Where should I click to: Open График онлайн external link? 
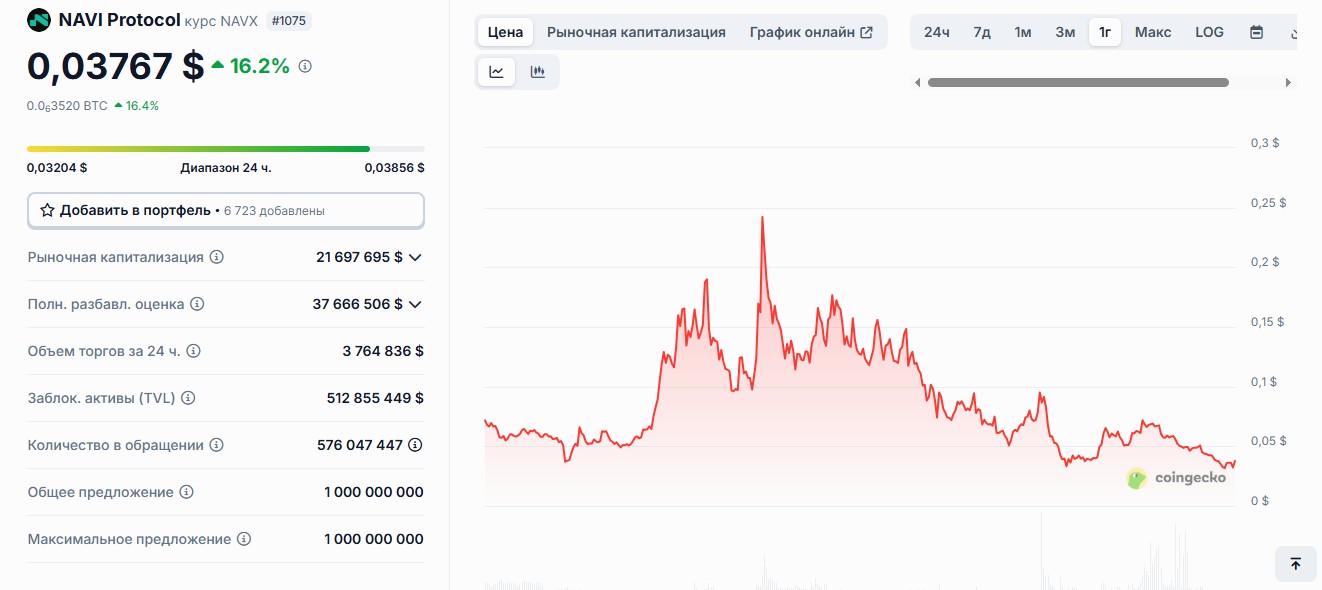811,32
